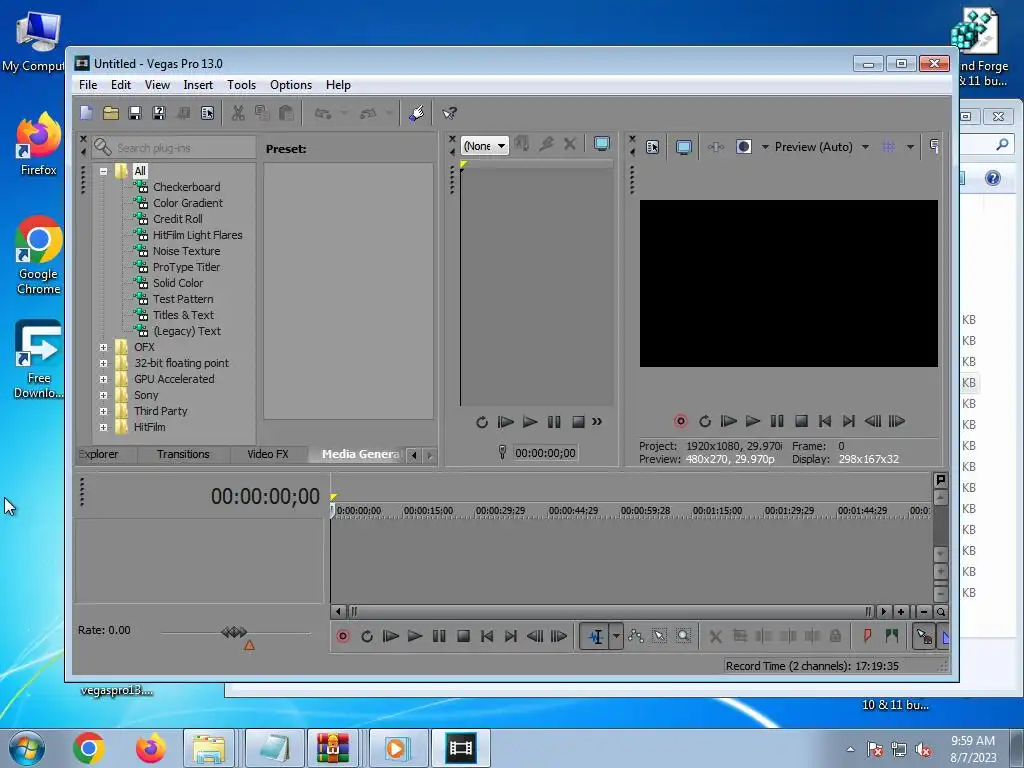The height and width of the screenshot is (768, 1024).
Task: Stop playback on the timeline transport
Action: coord(463,636)
